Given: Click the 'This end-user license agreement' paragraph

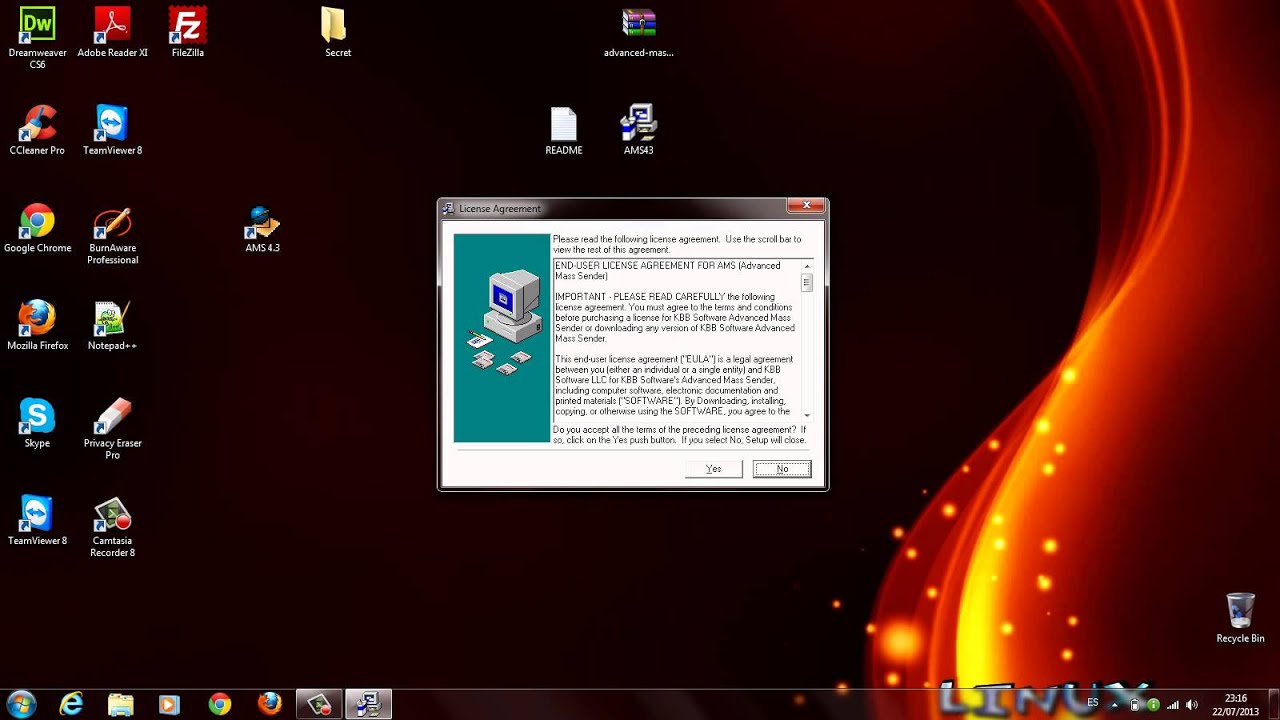Looking at the screenshot, I should point(675,385).
